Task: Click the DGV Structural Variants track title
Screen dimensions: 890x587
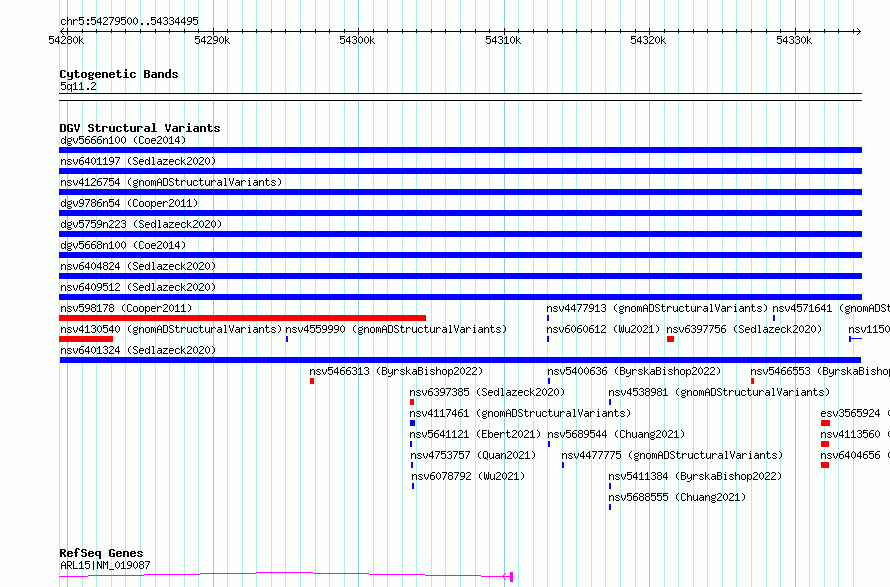Action: pos(140,128)
